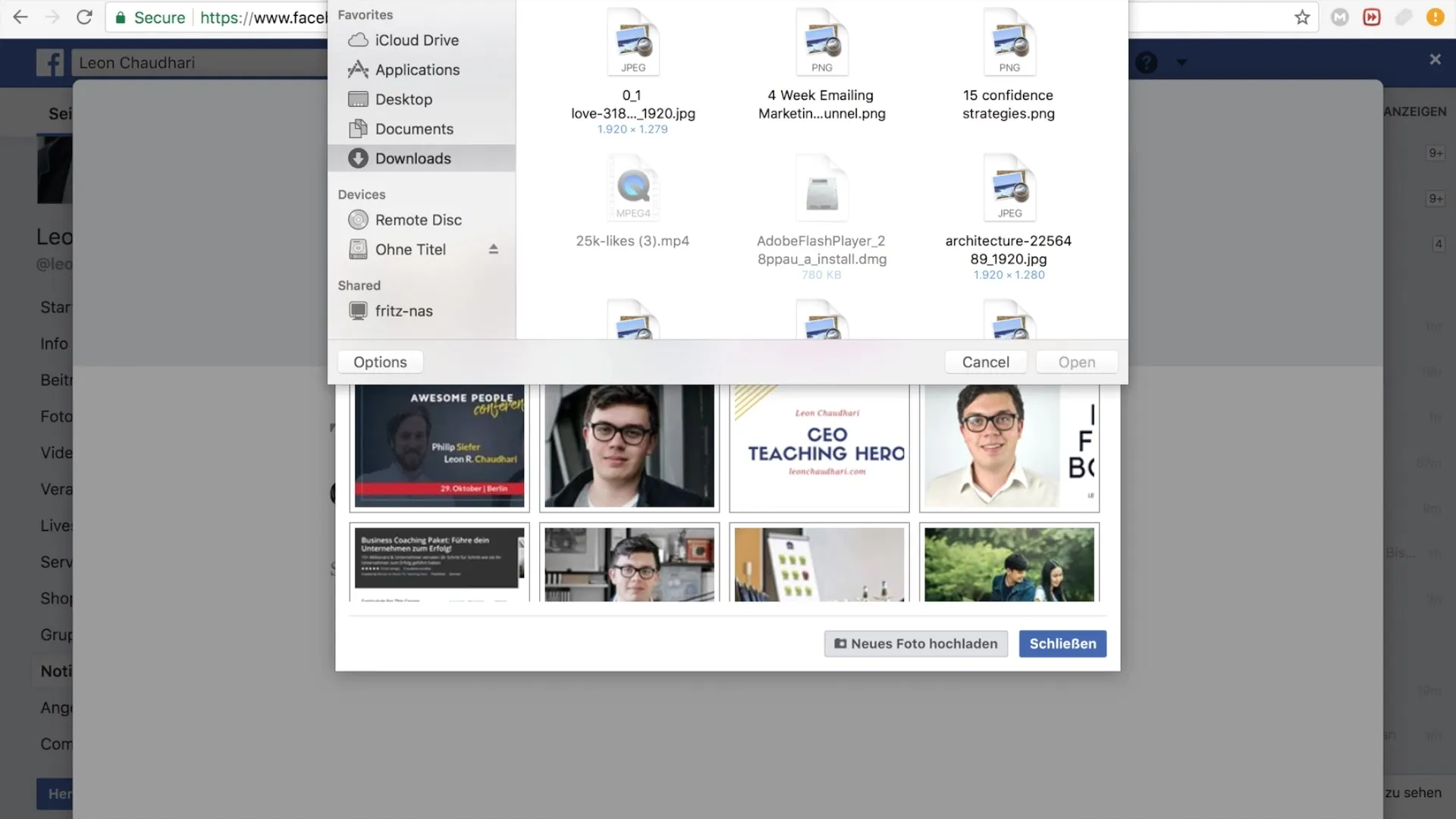Click the Desktop menu item in sidebar
The image size is (1456, 819).
point(404,99)
